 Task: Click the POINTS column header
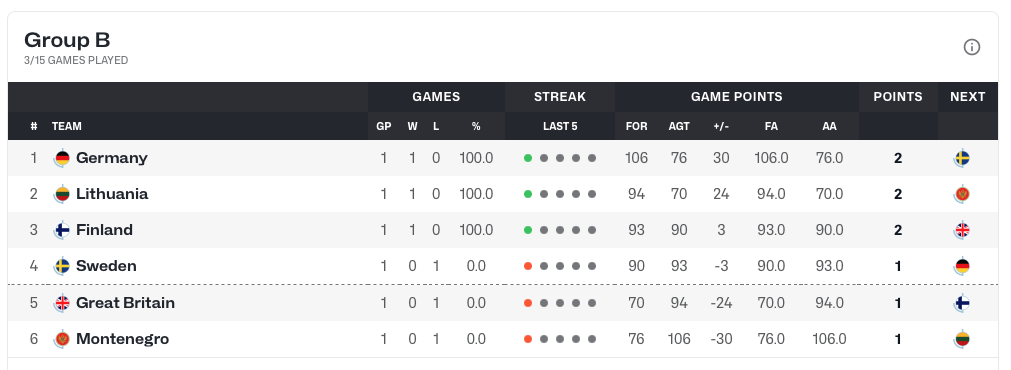898,97
